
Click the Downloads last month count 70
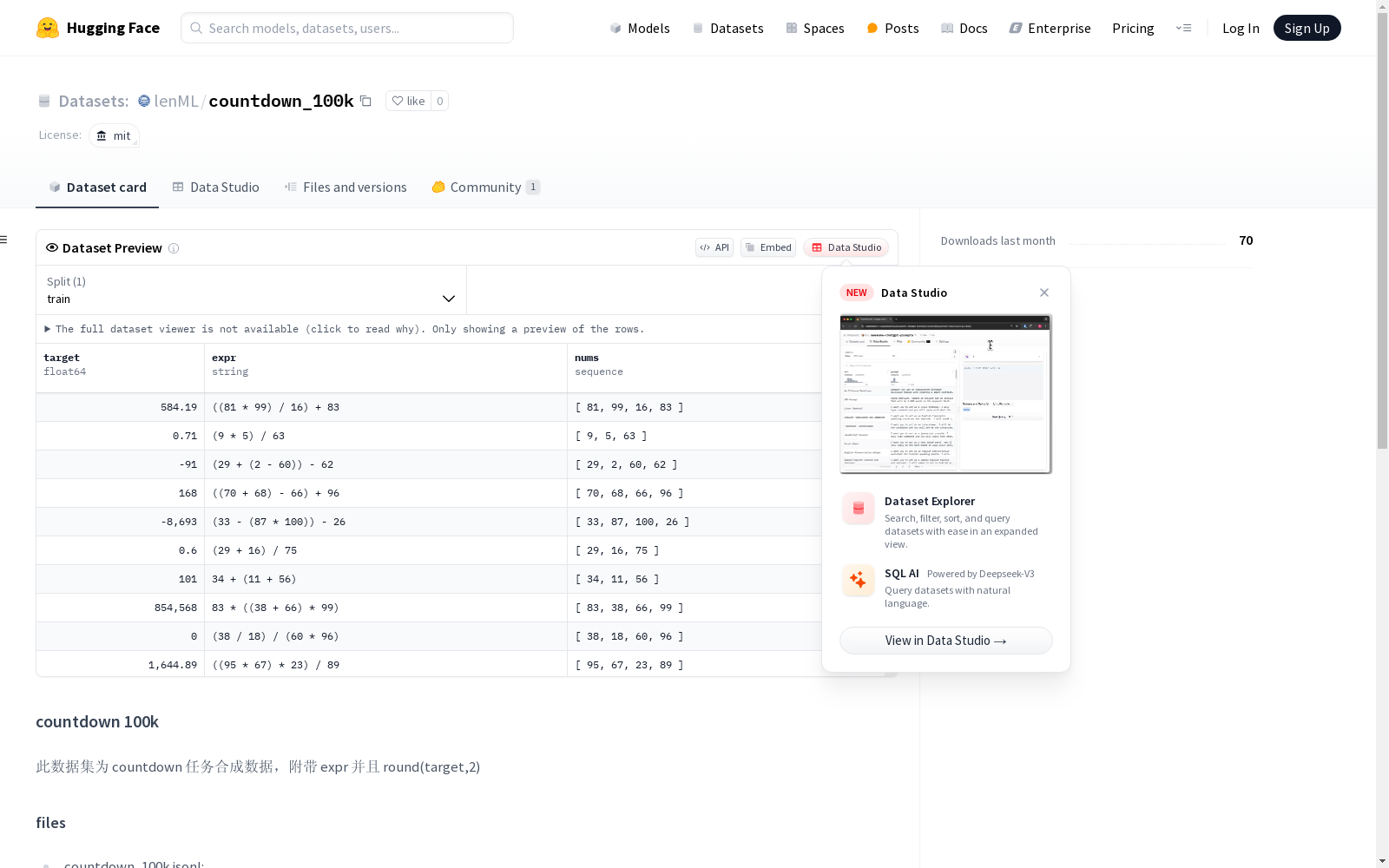[x=1246, y=240]
